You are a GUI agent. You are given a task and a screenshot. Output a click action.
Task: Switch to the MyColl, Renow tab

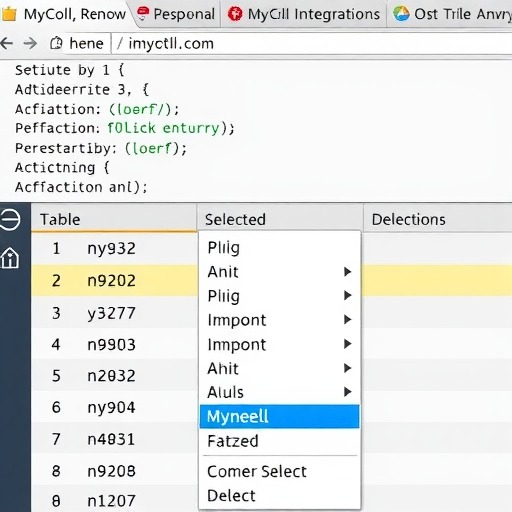click(x=67, y=14)
